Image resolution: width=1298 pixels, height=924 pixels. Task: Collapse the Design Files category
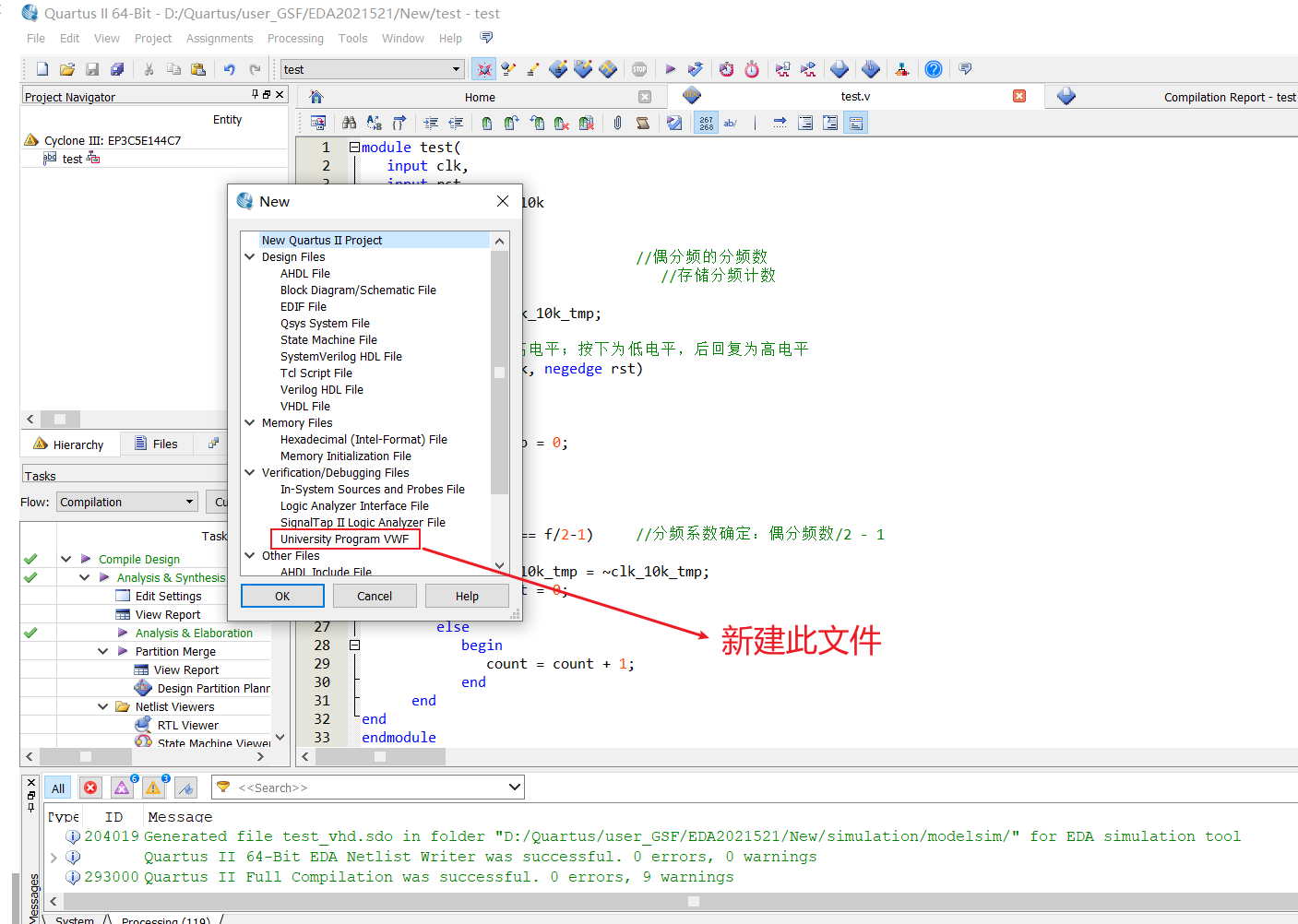point(249,256)
